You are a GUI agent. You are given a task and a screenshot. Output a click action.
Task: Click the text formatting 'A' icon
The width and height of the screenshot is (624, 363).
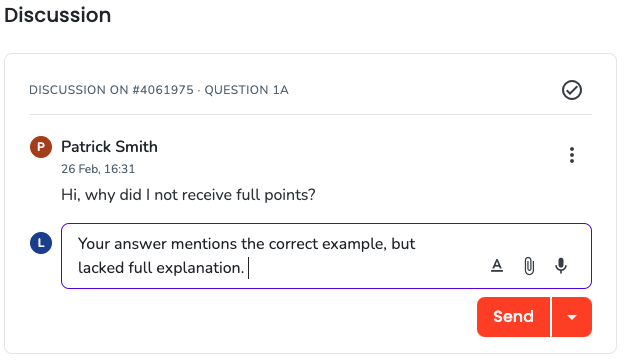click(497, 265)
